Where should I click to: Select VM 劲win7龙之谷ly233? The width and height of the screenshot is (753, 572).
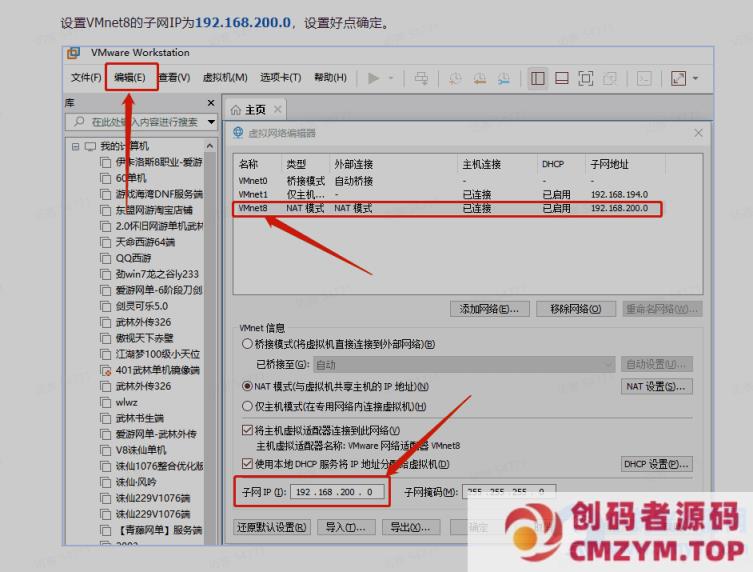[x=149, y=274]
